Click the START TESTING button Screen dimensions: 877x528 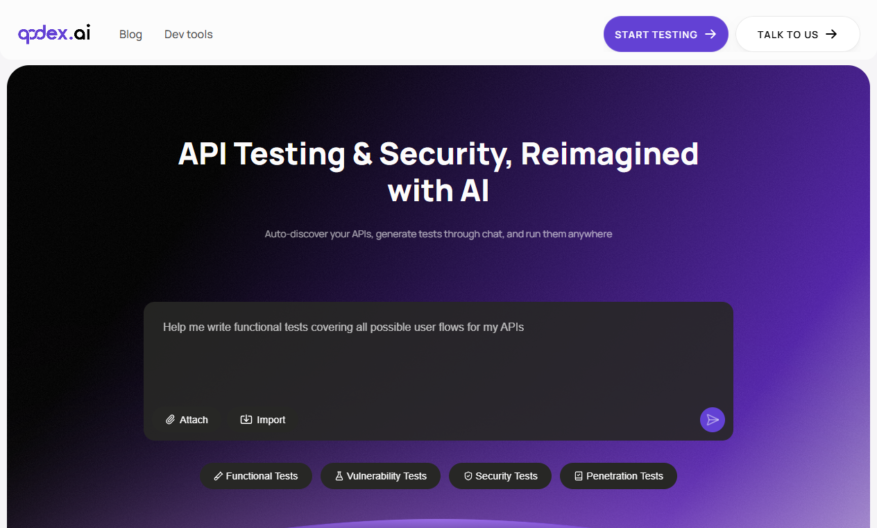click(x=666, y=34)
